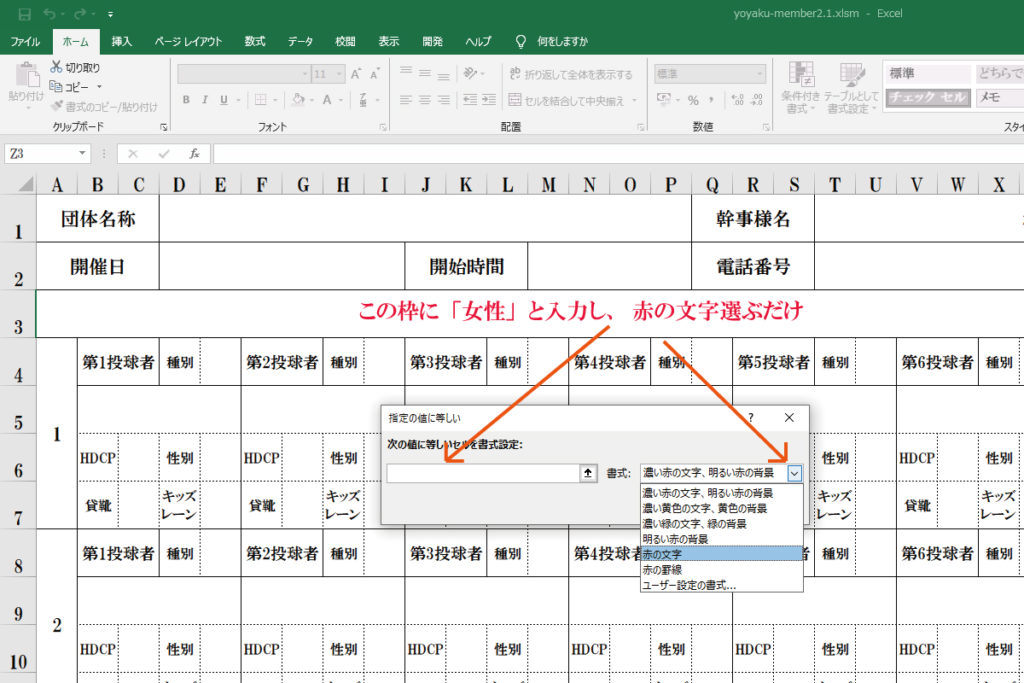Switch to the Page Layout (ページレイアウト) tab
Screen dimensions: 1024x683
click(x=188, y=41)
